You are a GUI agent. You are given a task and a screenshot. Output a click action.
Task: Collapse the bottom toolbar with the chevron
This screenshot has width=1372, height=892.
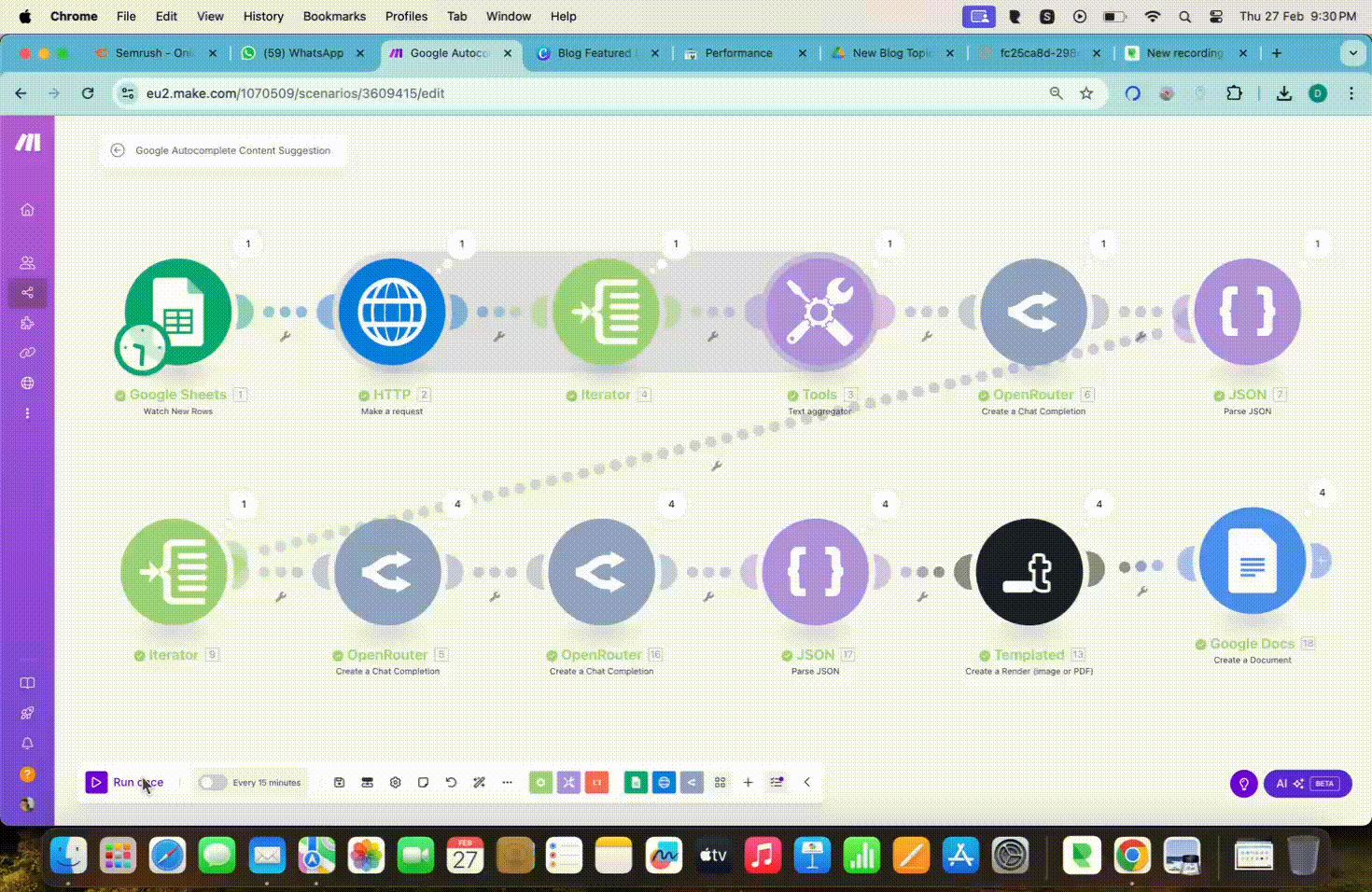coord(807,782)
